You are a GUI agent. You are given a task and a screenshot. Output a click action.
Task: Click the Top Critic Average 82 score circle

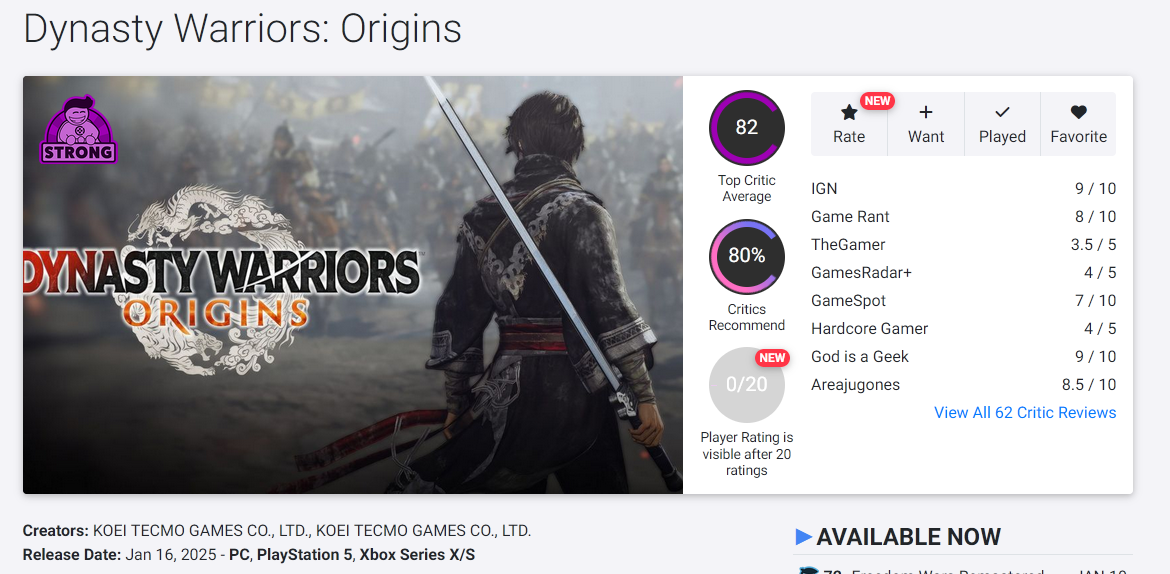point(746,128)
